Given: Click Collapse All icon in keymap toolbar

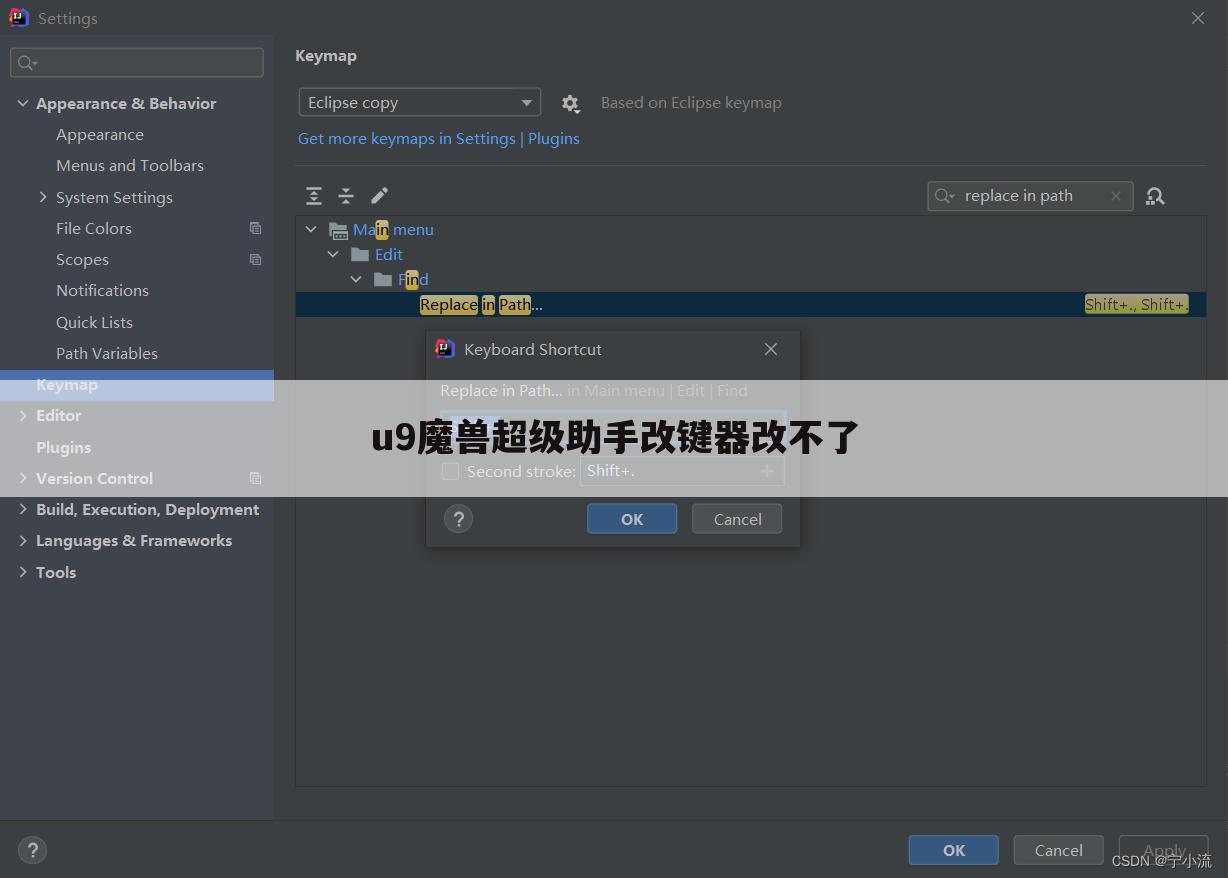Looking at the screenshot, I should tap(346, 196).
